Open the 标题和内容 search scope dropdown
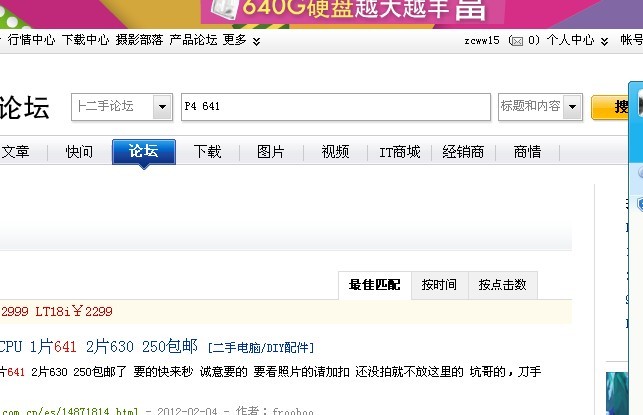This screenshot has width=643, height=415. (x=572, y=107)
